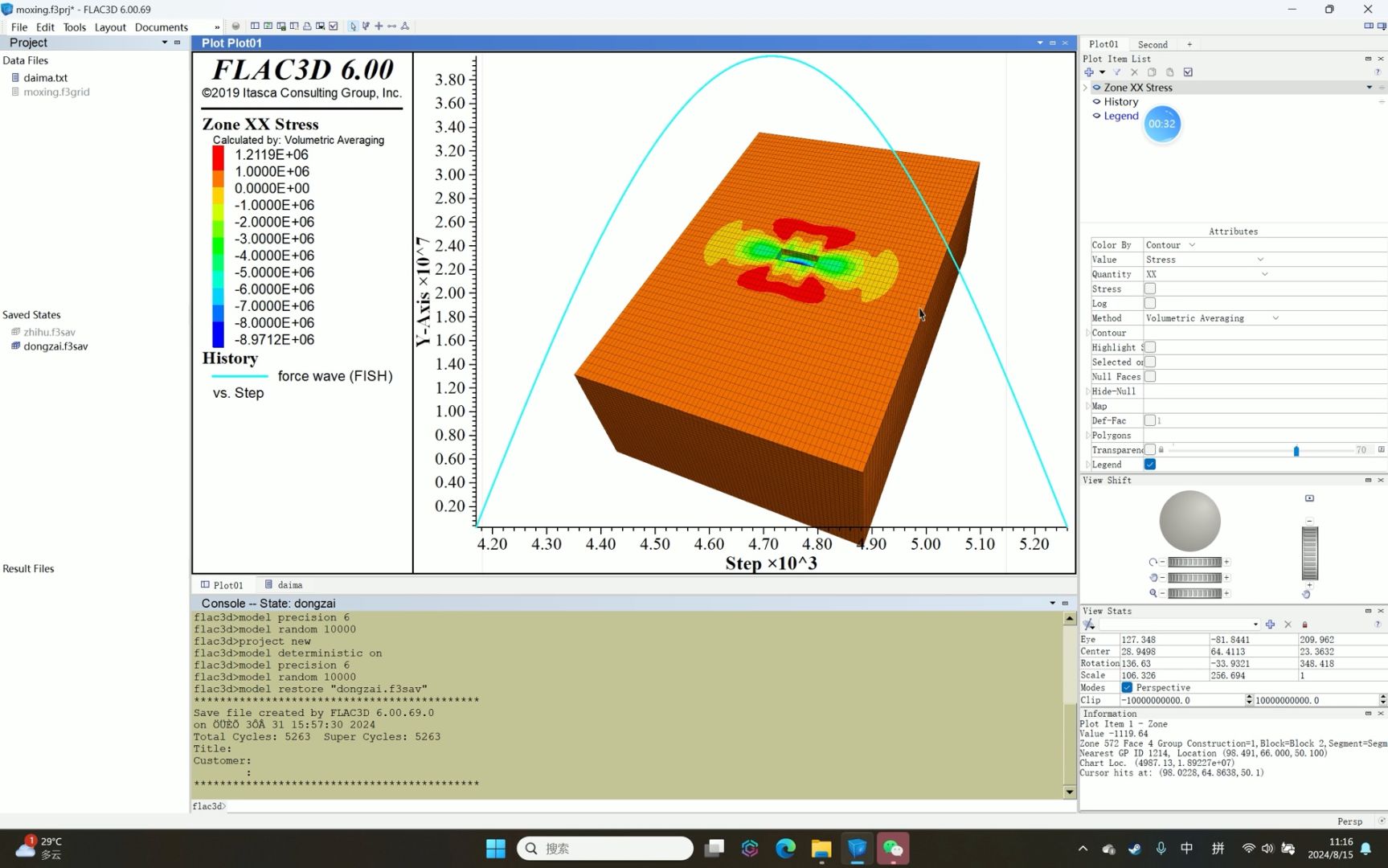The image size is (1388, 868).
Task: Click the Plot Item List help icon
Action: click(x=1378, y=72)
